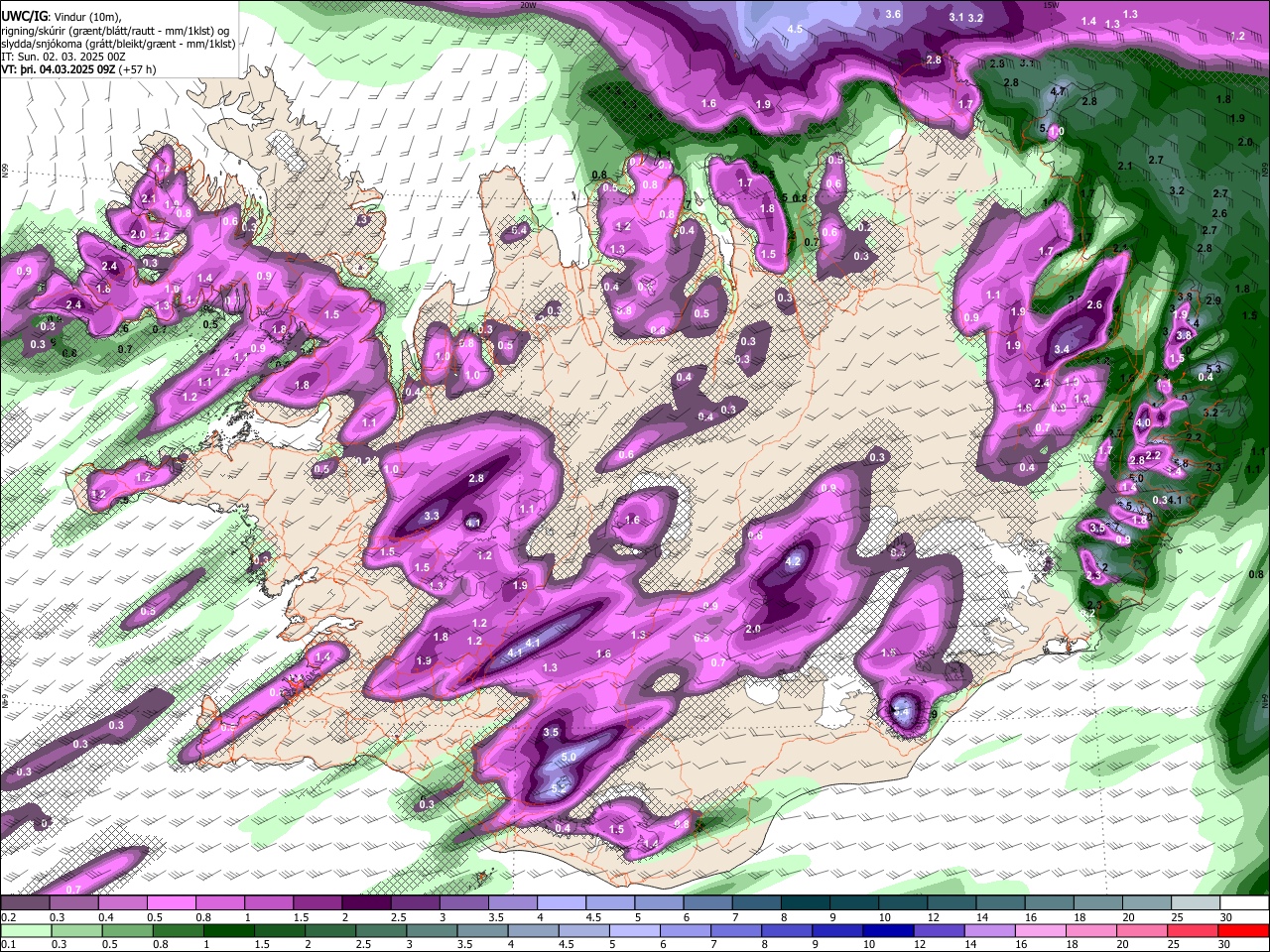Click the '5.3' value off the east coast

pyautogui.click(x=1212, y=369)
